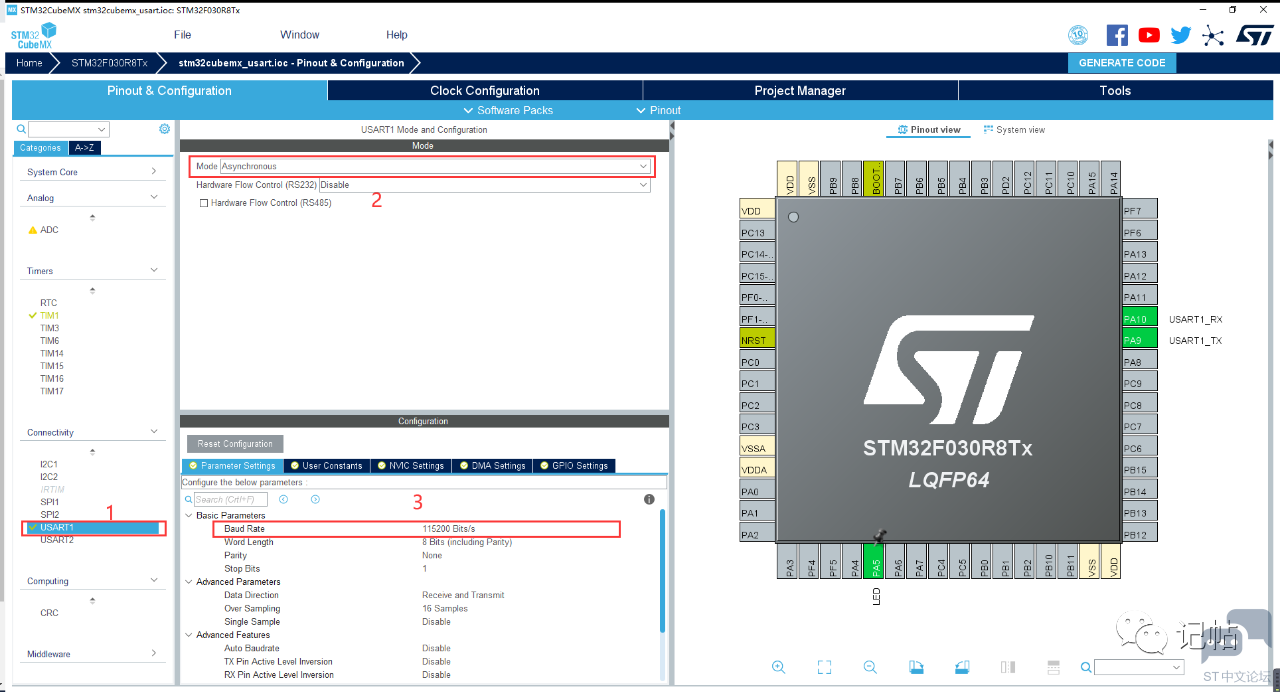Switch to Pinout view
Image resolution: width=1280 pixels, height=692 pixels.
929,130
